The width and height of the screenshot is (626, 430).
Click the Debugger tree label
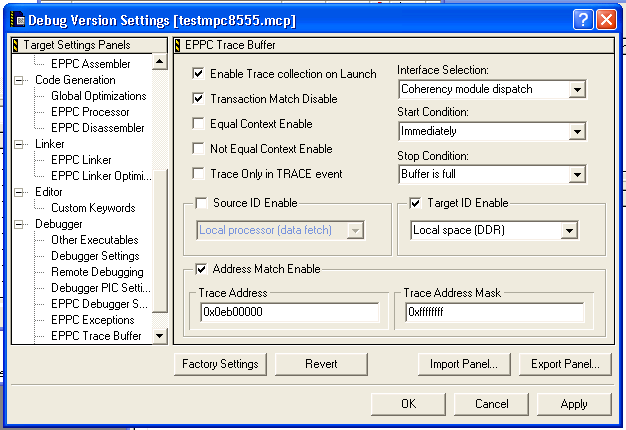point(59,224)
